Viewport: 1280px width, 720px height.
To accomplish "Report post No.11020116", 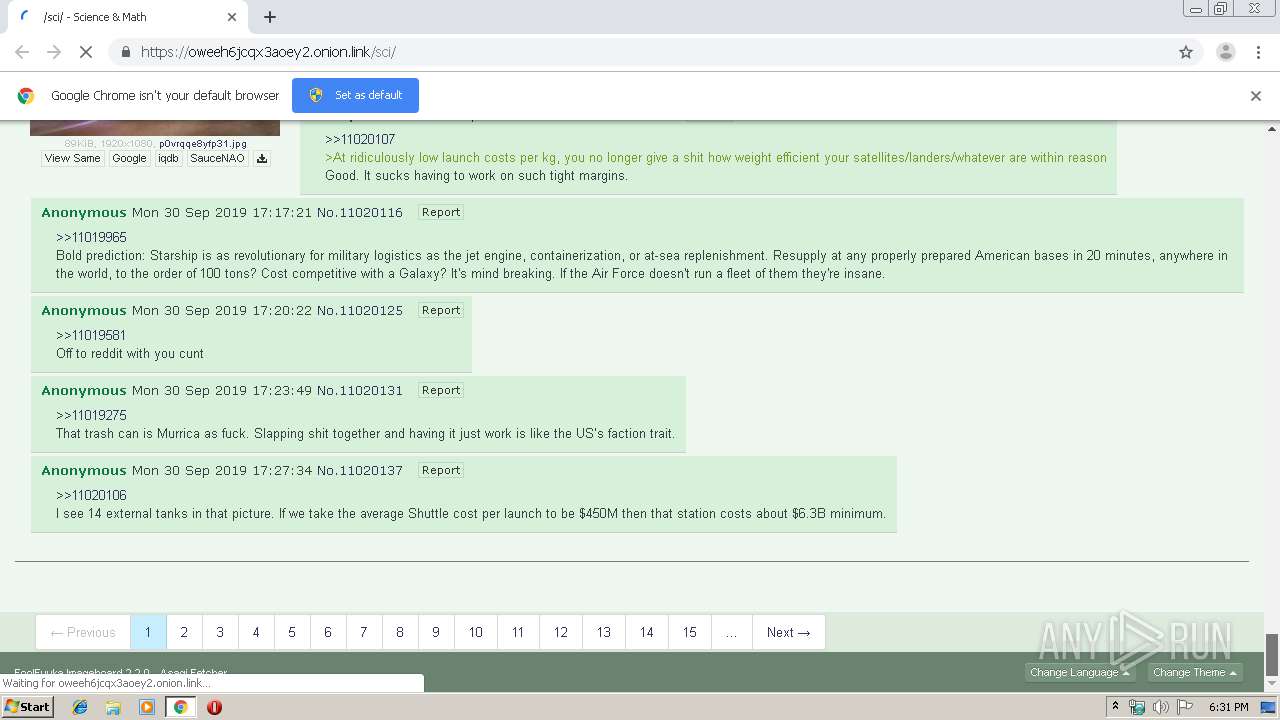I will pyautogui.click(x=441, y=212).
